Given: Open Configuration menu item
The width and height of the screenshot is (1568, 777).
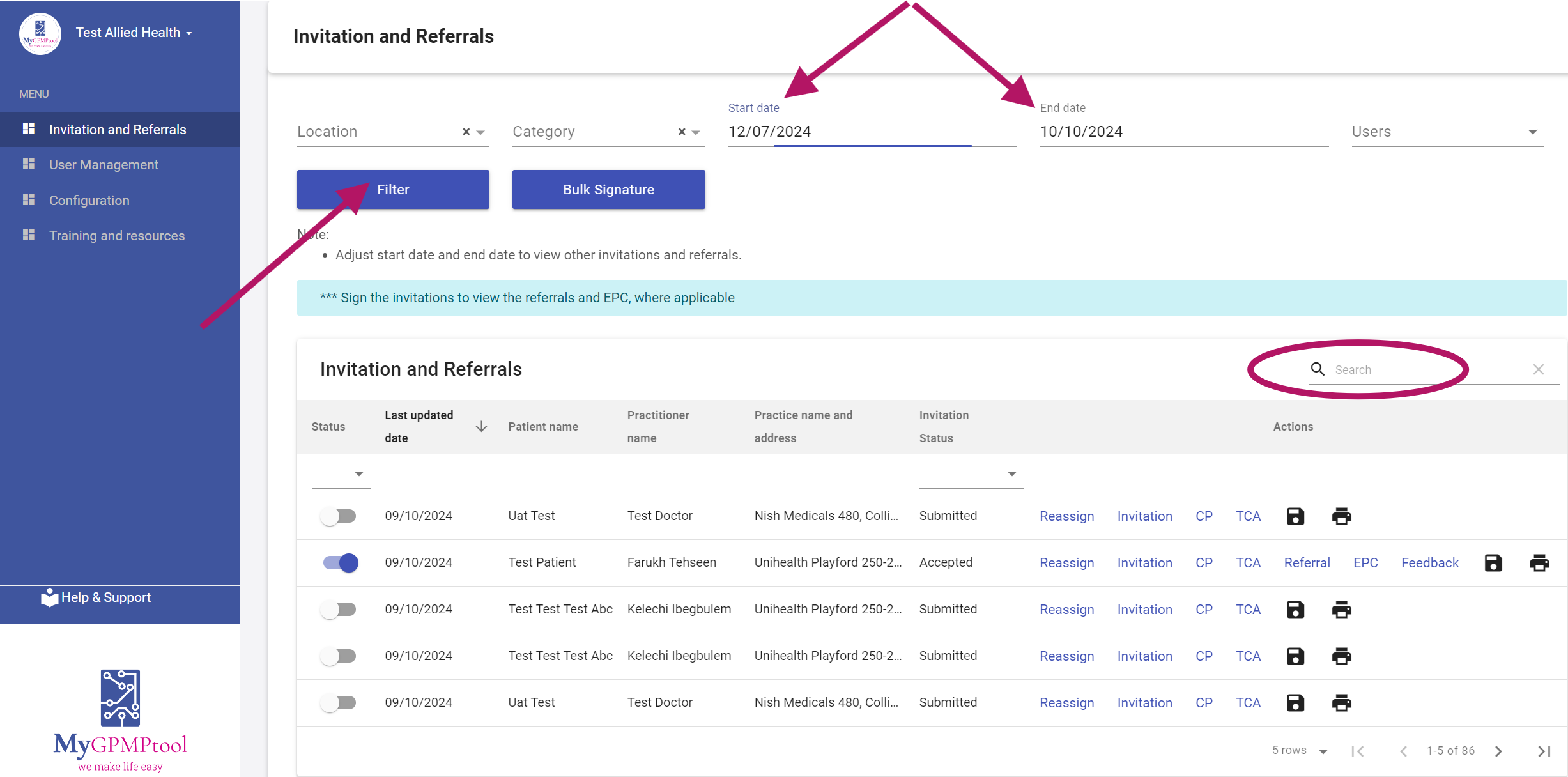Looking at the screenshot, I should coord(119,200).
